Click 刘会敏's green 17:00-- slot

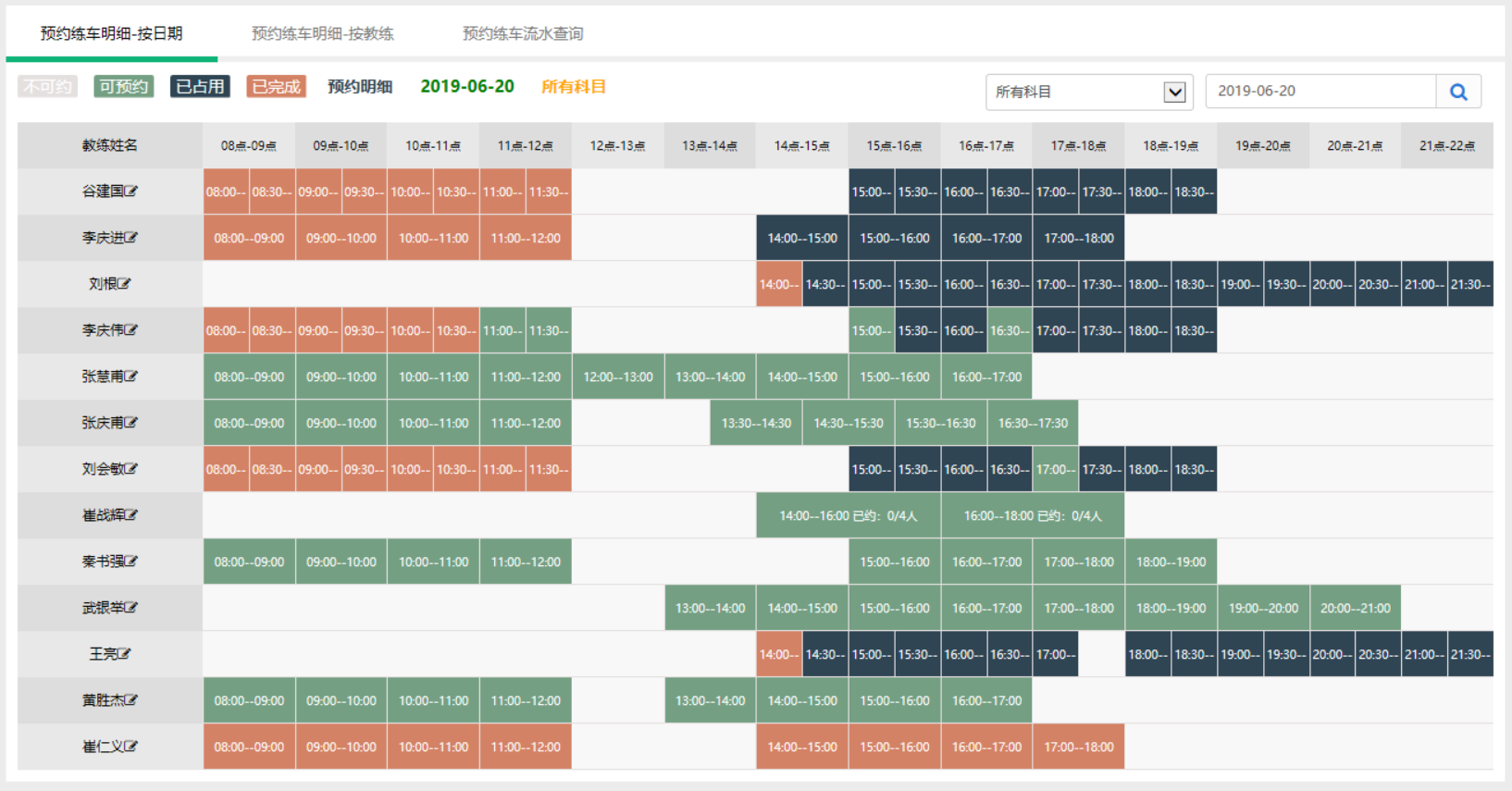[x=1056, y=469]
